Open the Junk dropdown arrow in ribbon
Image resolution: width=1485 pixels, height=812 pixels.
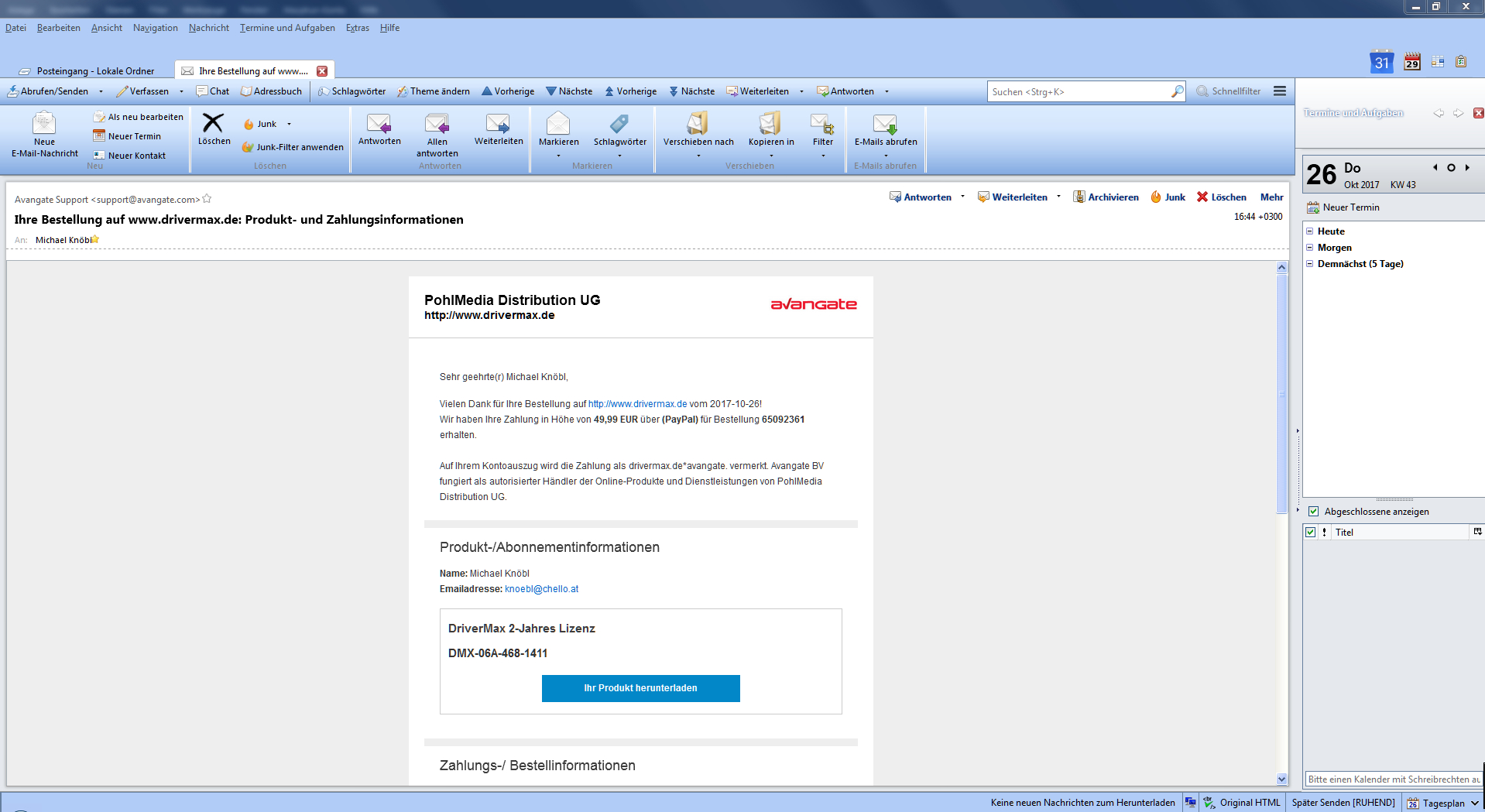[289, 124]
